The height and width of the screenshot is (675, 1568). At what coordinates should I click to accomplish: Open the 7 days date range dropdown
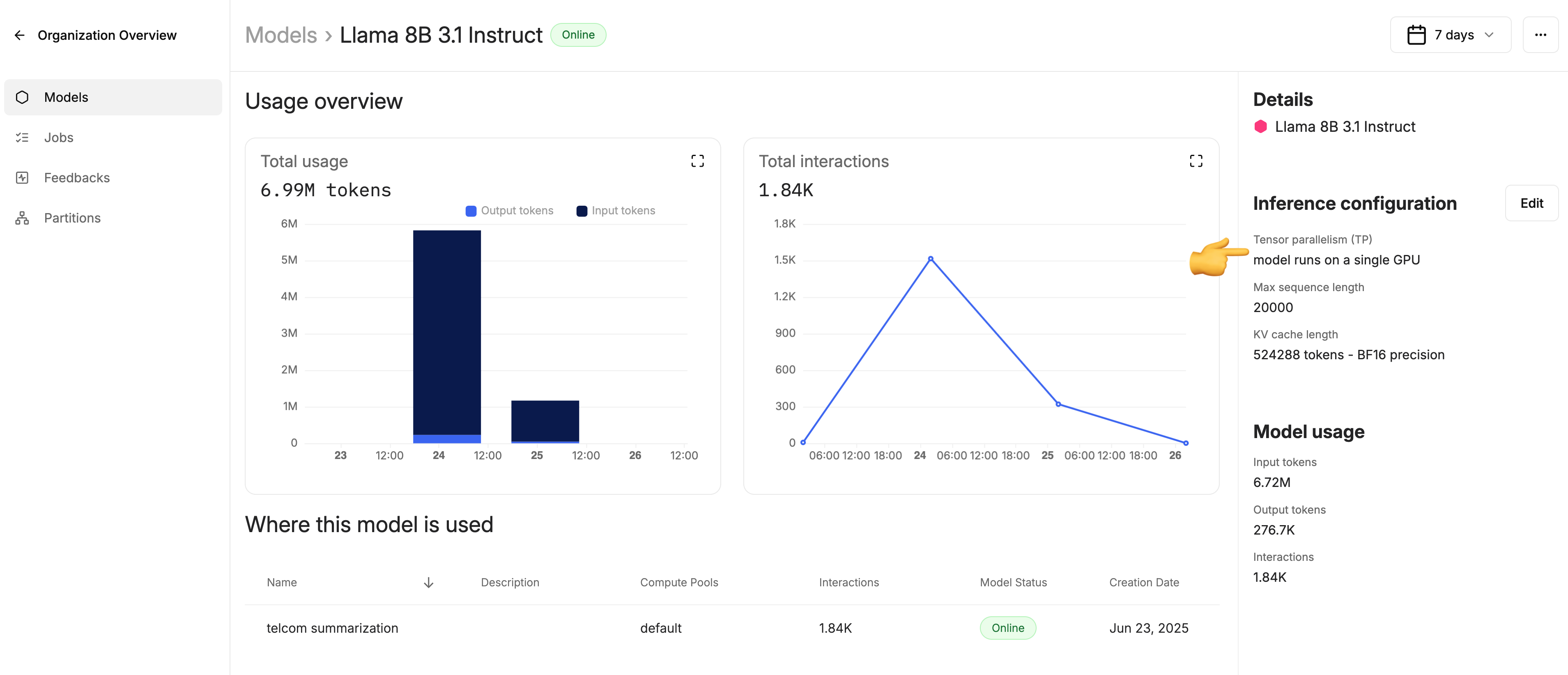pos(1450,35)
